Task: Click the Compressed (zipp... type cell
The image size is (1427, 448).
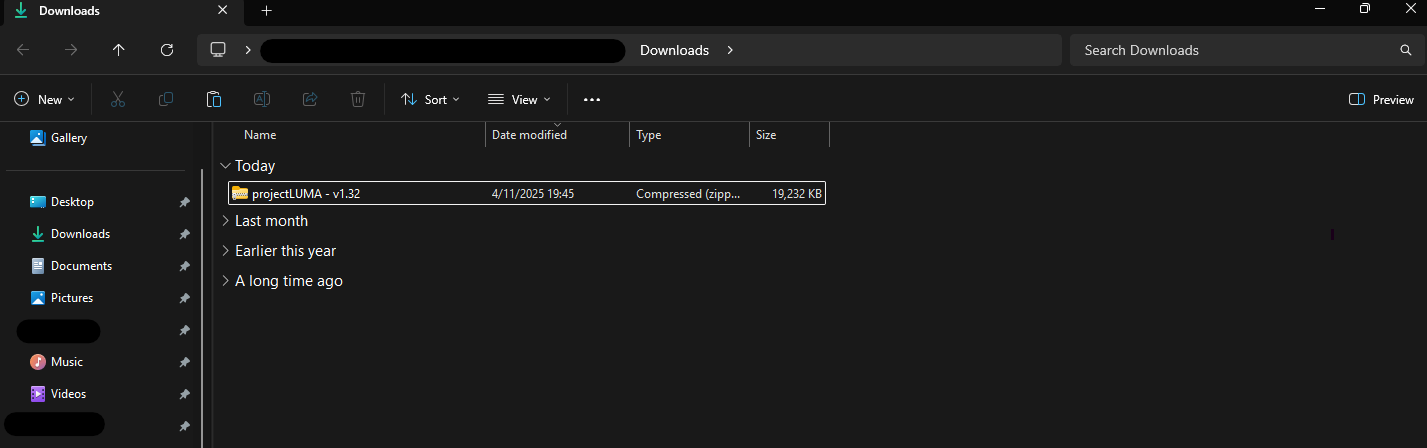Action: (688, 194)
